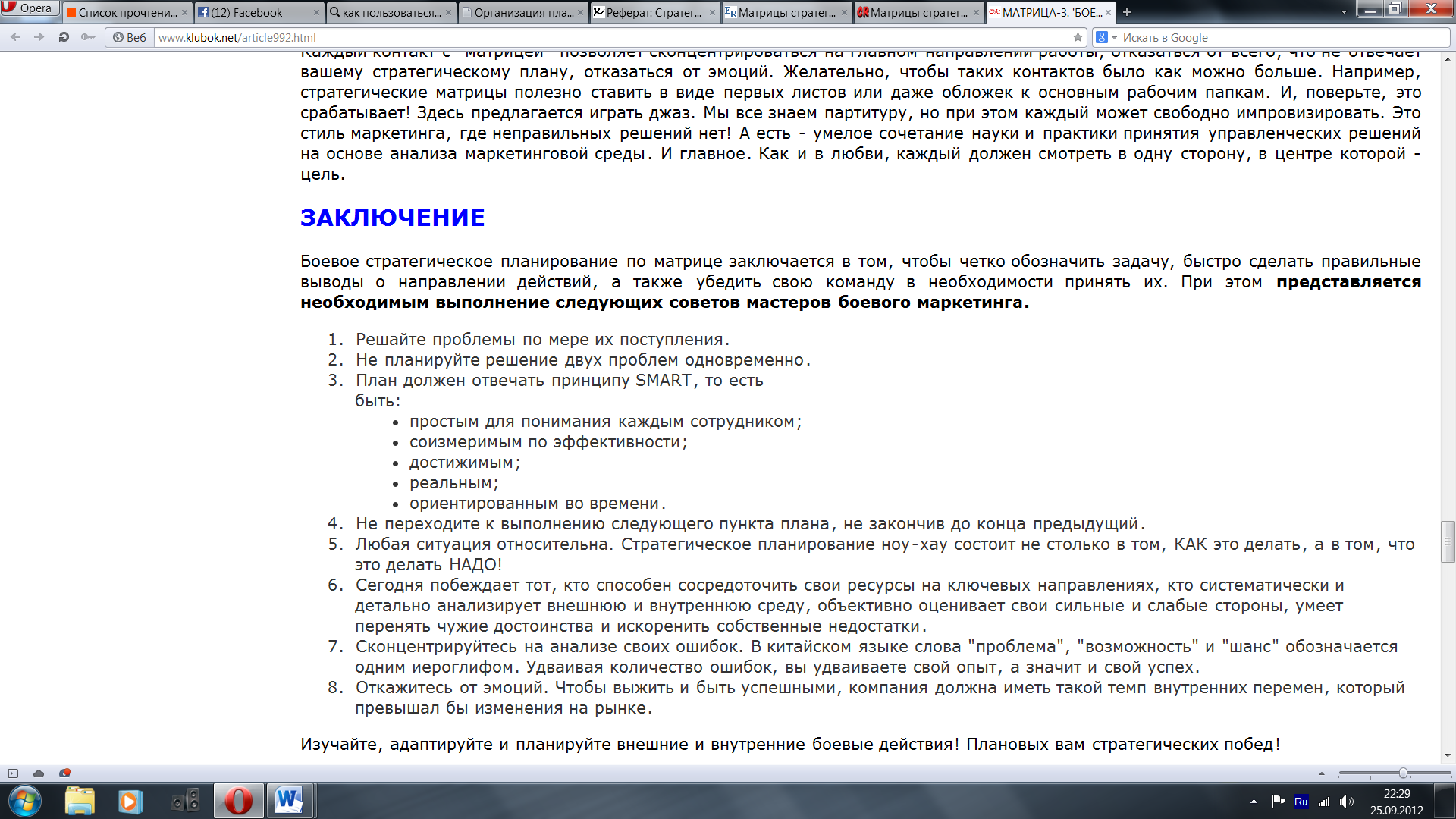Screen dimensions: 1456x819
Task: Open the Windows Start menu
Action: 25,802
